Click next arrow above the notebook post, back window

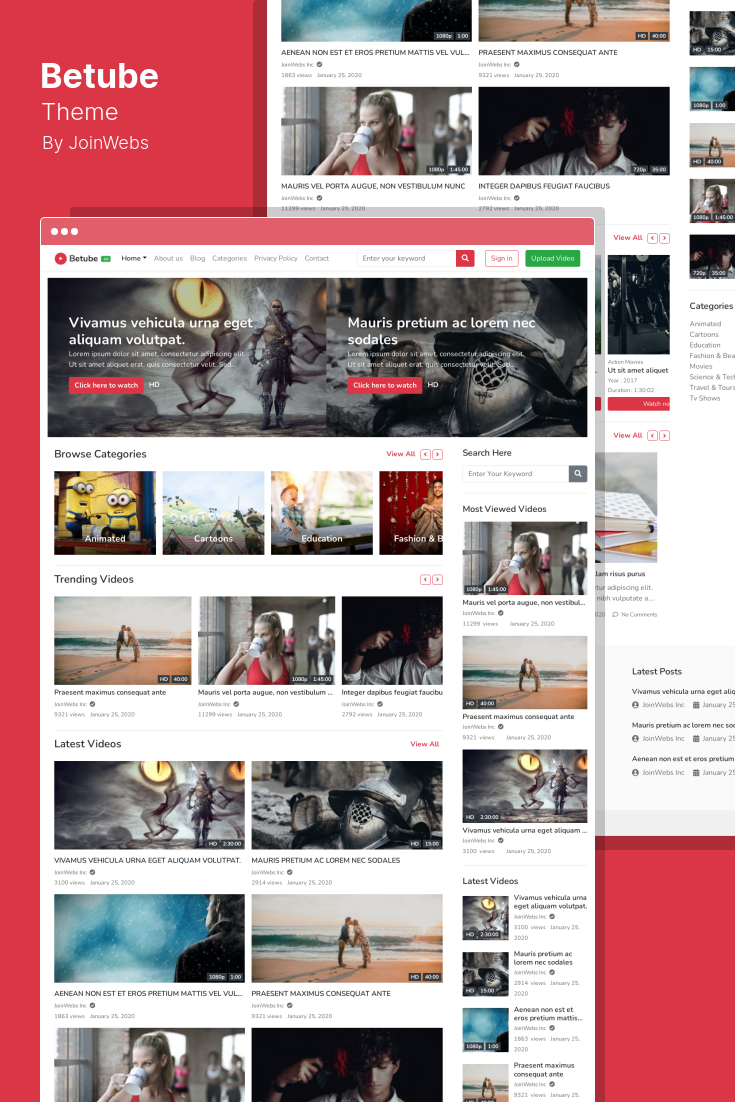665,436
